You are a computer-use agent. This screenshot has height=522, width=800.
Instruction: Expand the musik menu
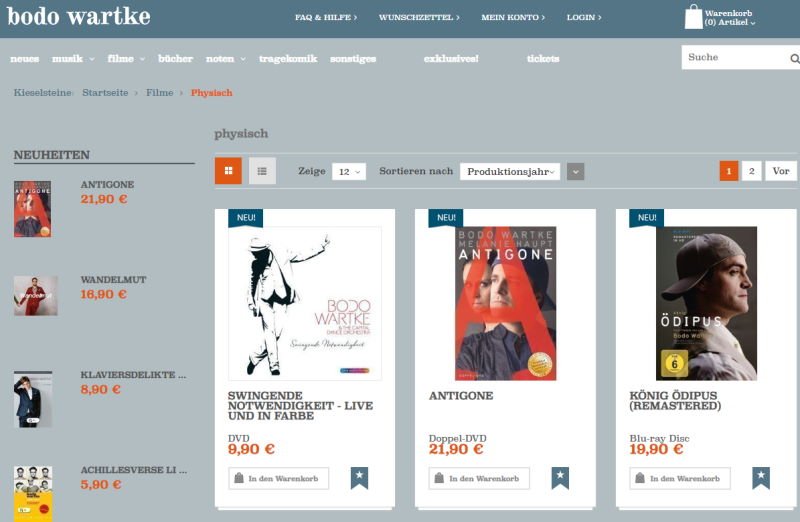[x=73, y=59]
